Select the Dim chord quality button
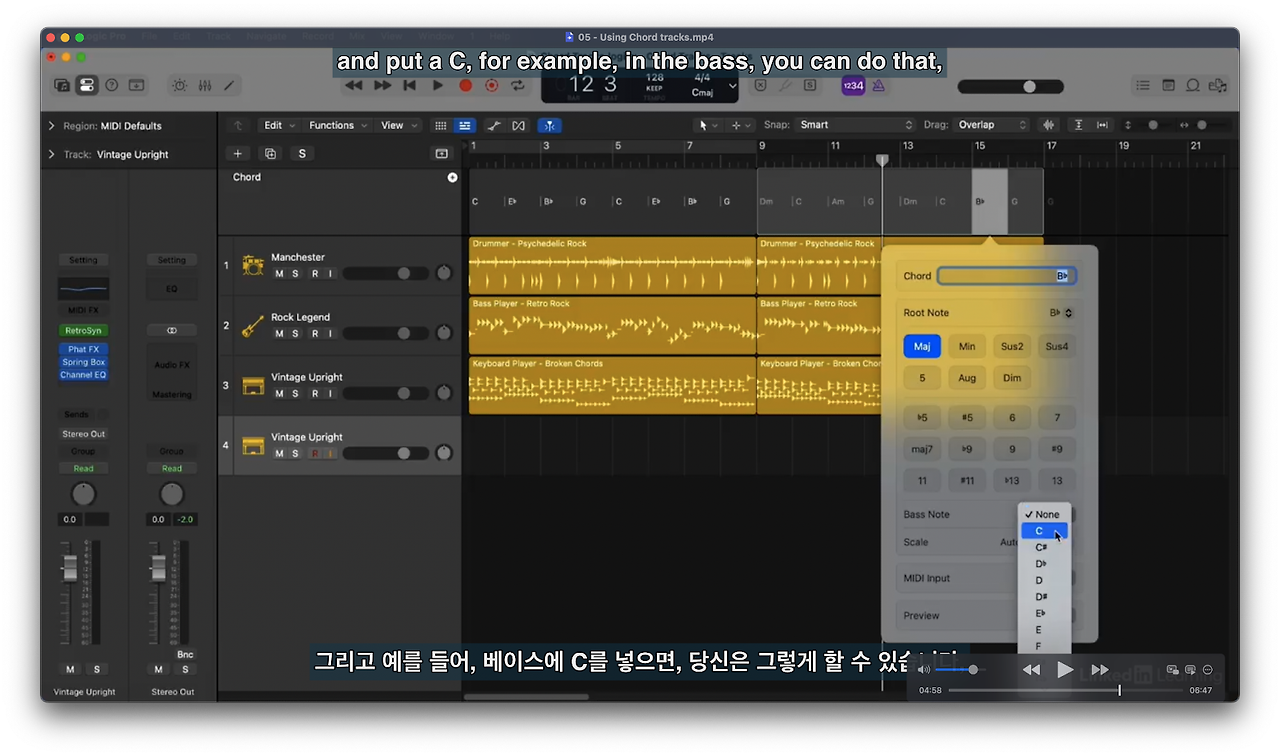 click(1012, 378)
